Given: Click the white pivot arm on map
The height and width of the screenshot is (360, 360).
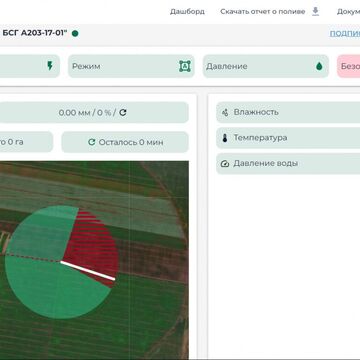Looking at the screenshot, I should click(88, 270).
